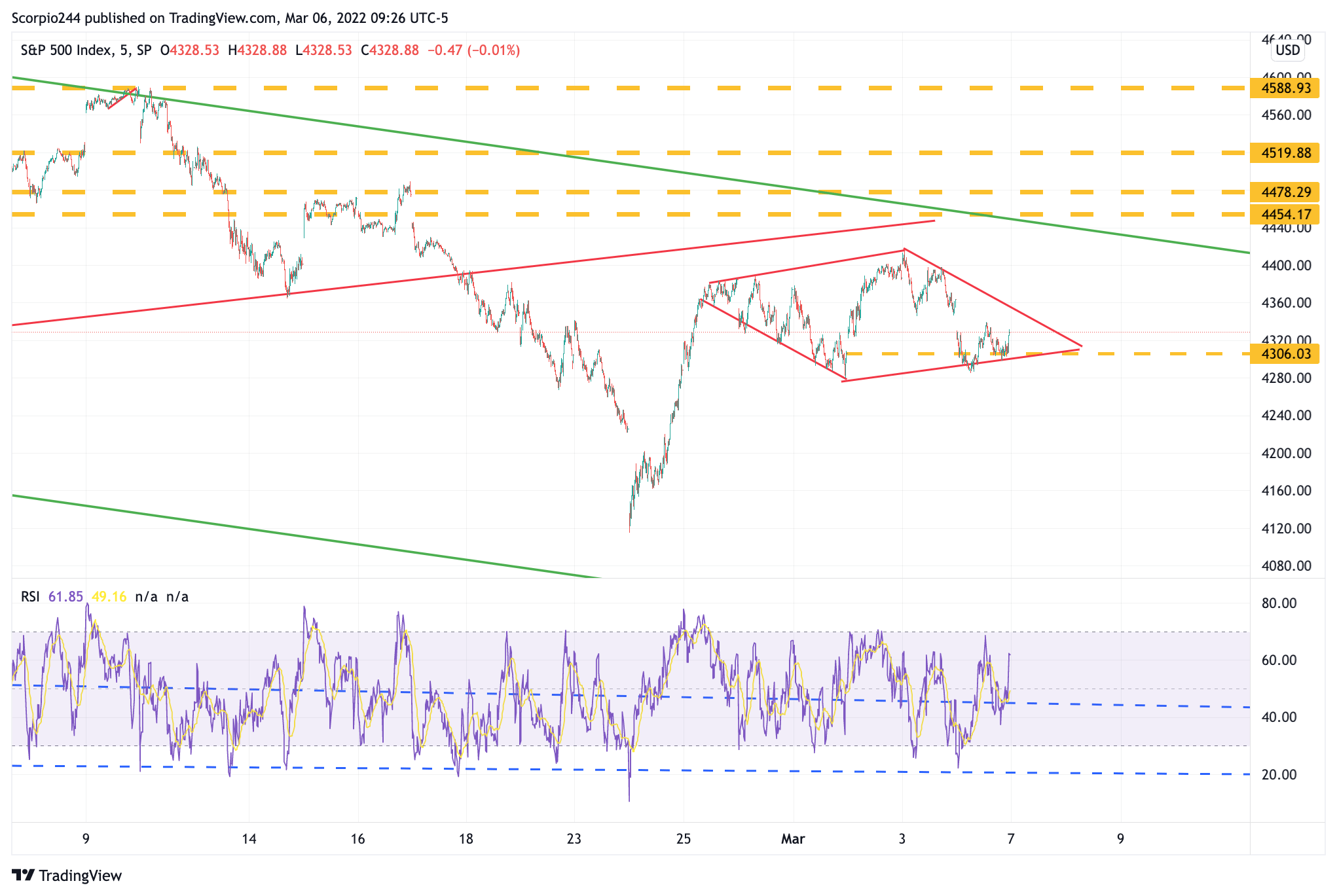Viewport: 1337px width, 896px height.
Task: Click the yellow RSI value 49.16
Action: [x=109, y=596]
